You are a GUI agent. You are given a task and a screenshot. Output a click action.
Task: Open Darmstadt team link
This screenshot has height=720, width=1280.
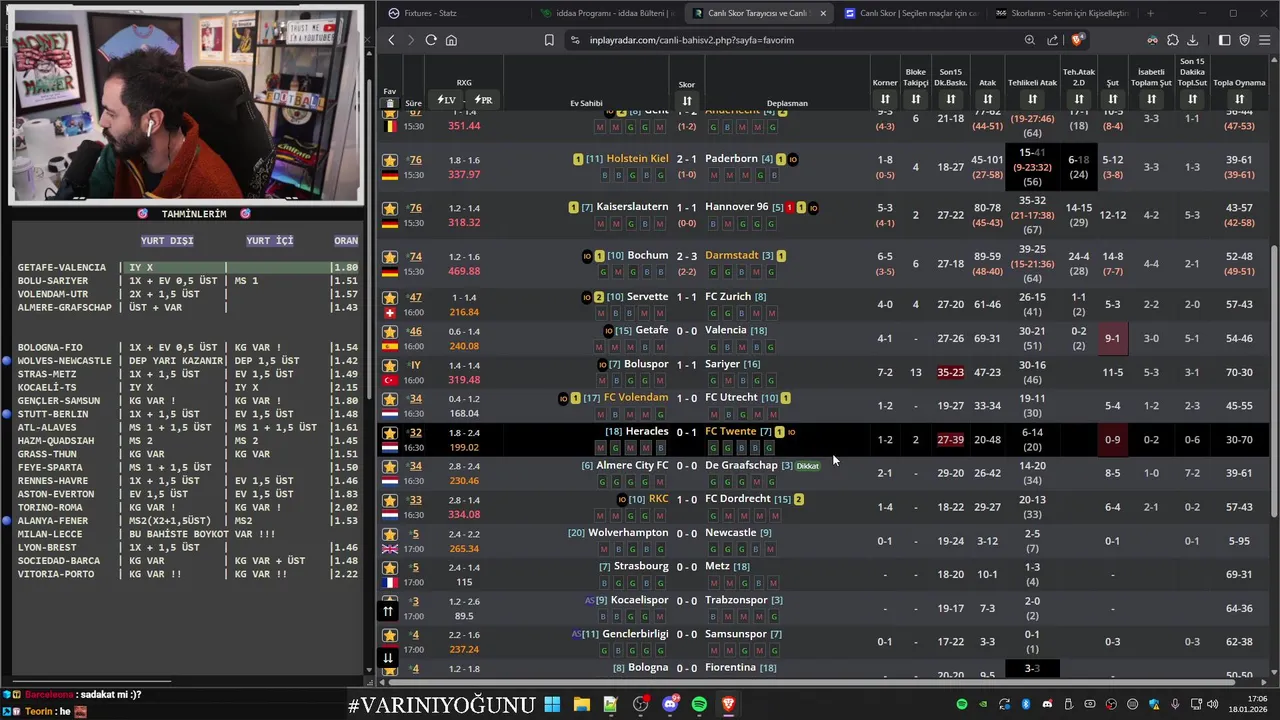[732, 255]
